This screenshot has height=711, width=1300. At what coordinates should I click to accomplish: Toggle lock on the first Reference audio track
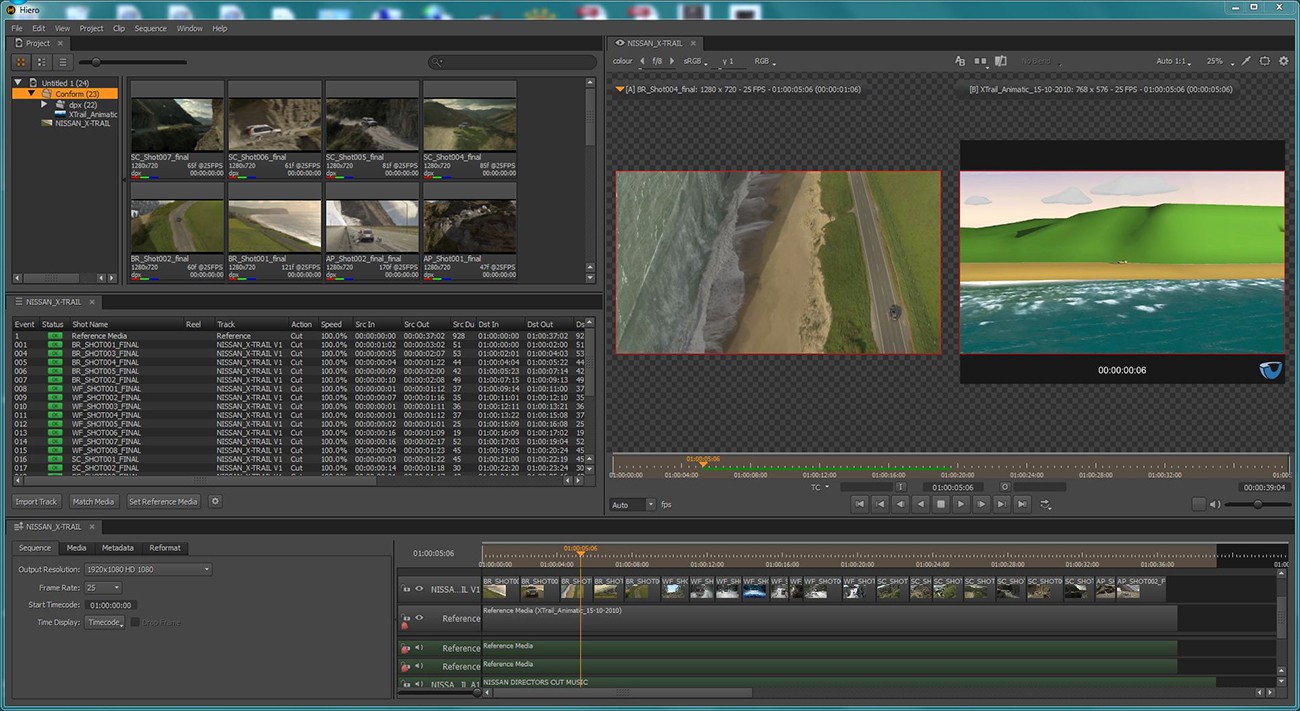pos(405,647)
